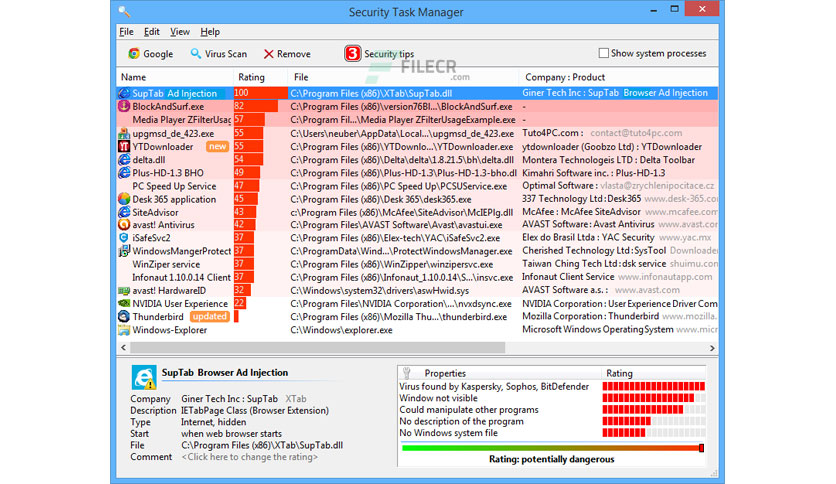Click the horizontal scrollbar thumb
The width and height of the screenshot is (836, 484).
tap(317, 348)
